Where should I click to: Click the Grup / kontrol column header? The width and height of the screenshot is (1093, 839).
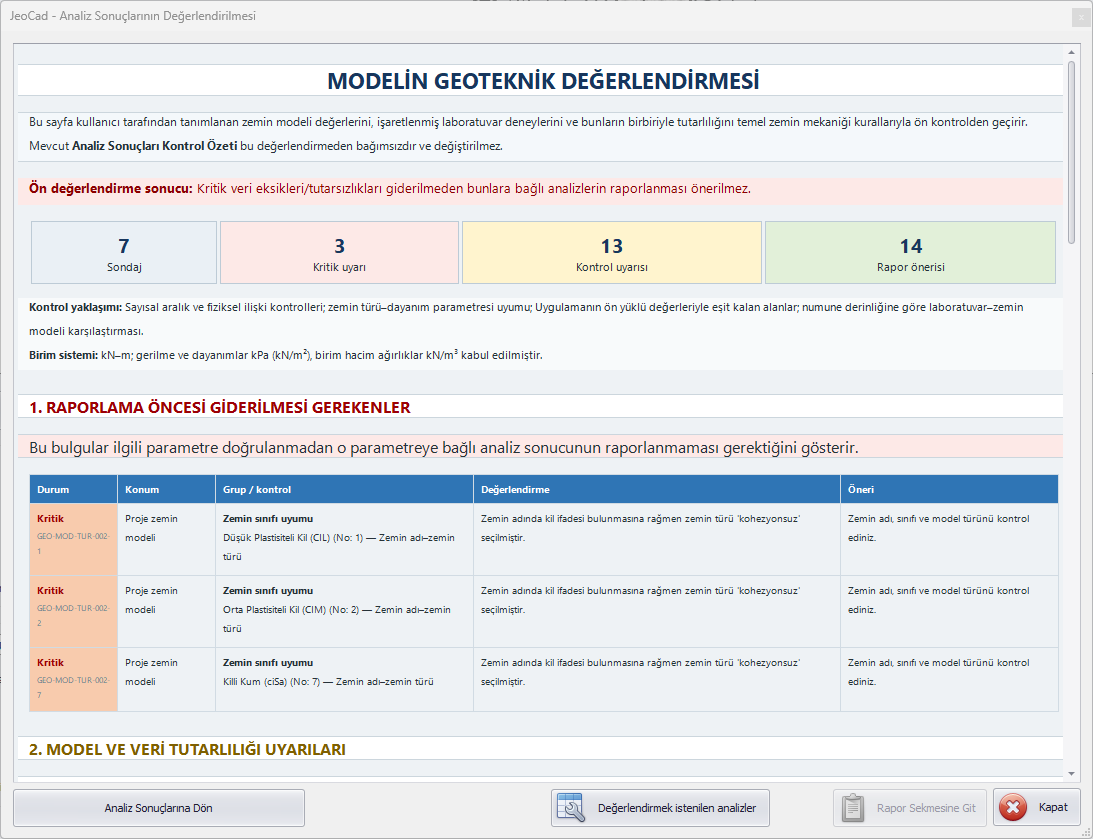tap(344, 489)
